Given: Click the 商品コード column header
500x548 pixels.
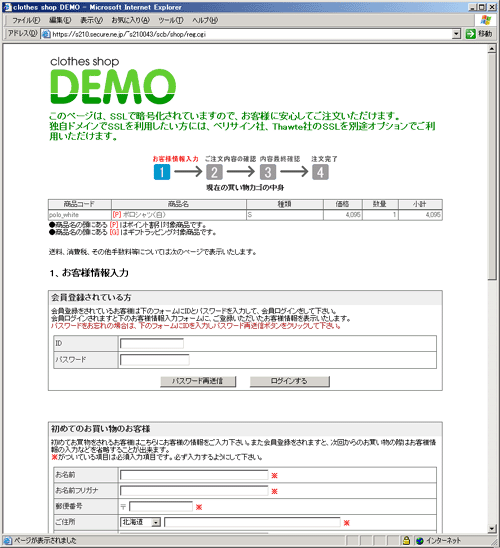Looking at the screenshot, I should [x=80, y=204].
